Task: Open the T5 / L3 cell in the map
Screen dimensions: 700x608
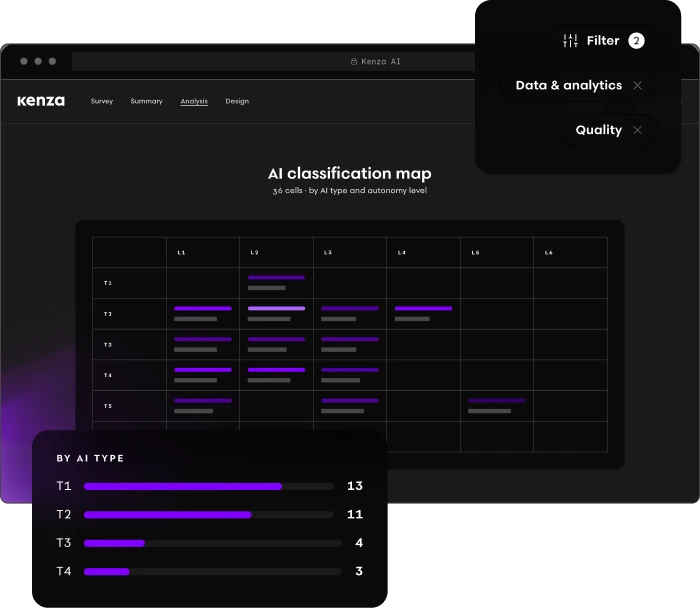Action: click(350, 406)
